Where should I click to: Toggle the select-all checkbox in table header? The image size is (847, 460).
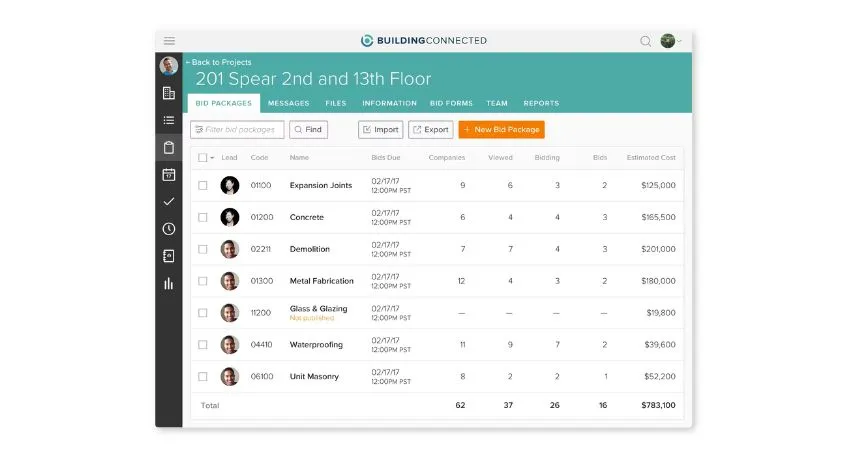203,158
